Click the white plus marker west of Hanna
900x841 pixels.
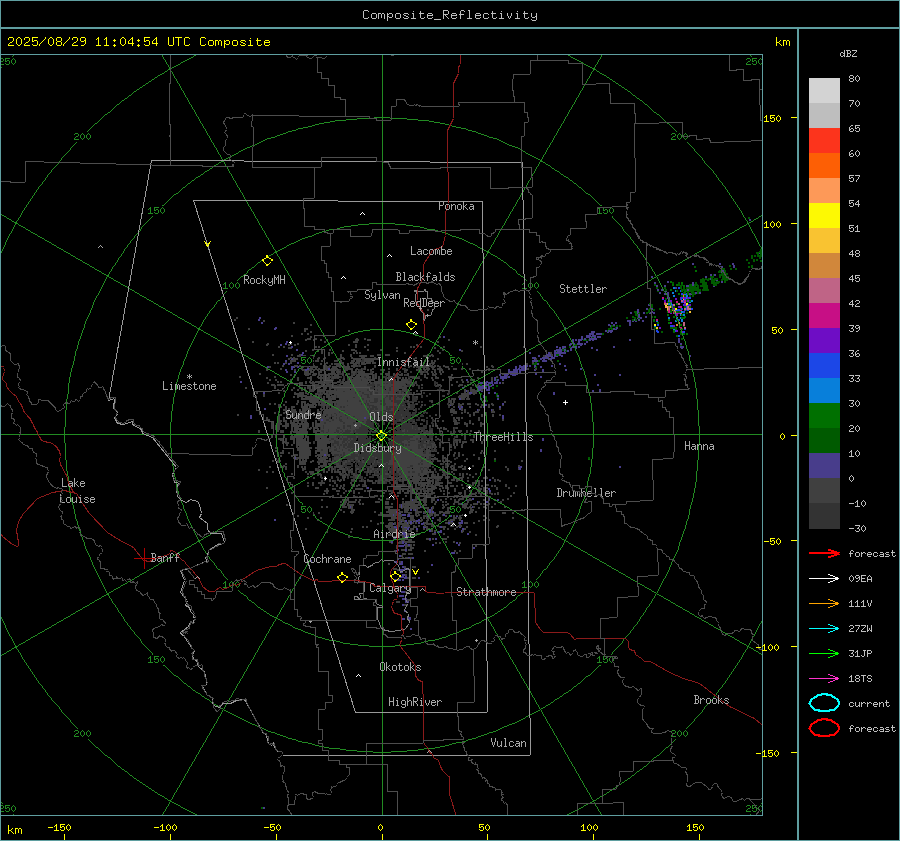coord(565,402)
